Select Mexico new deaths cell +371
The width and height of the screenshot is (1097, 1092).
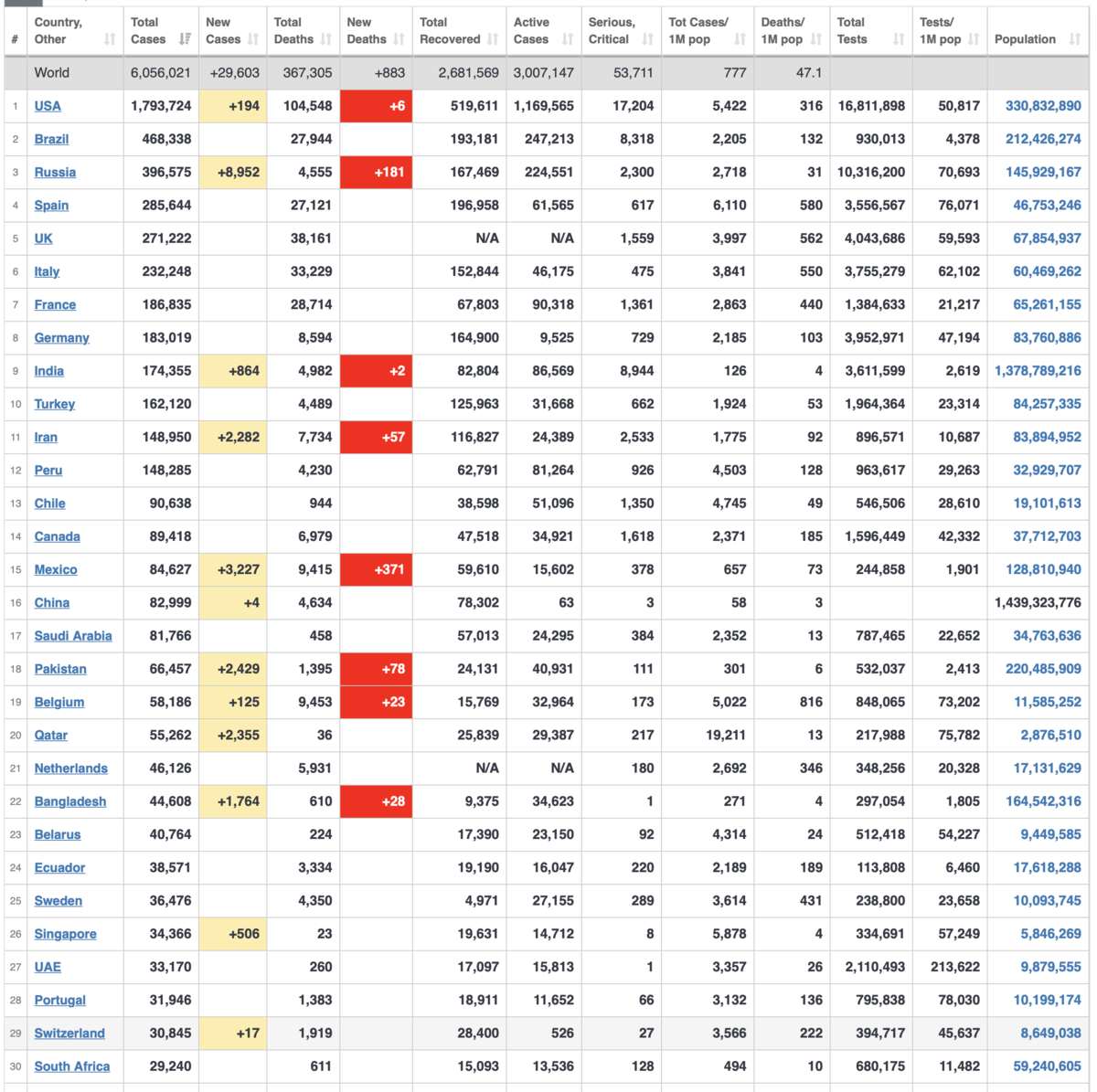coord(376,569)
